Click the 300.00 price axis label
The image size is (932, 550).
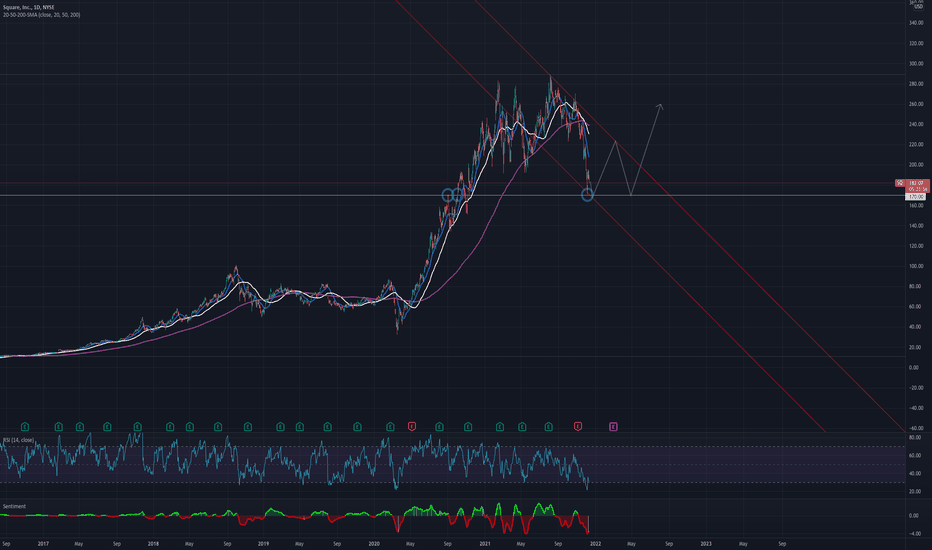[x=916, y=64]
